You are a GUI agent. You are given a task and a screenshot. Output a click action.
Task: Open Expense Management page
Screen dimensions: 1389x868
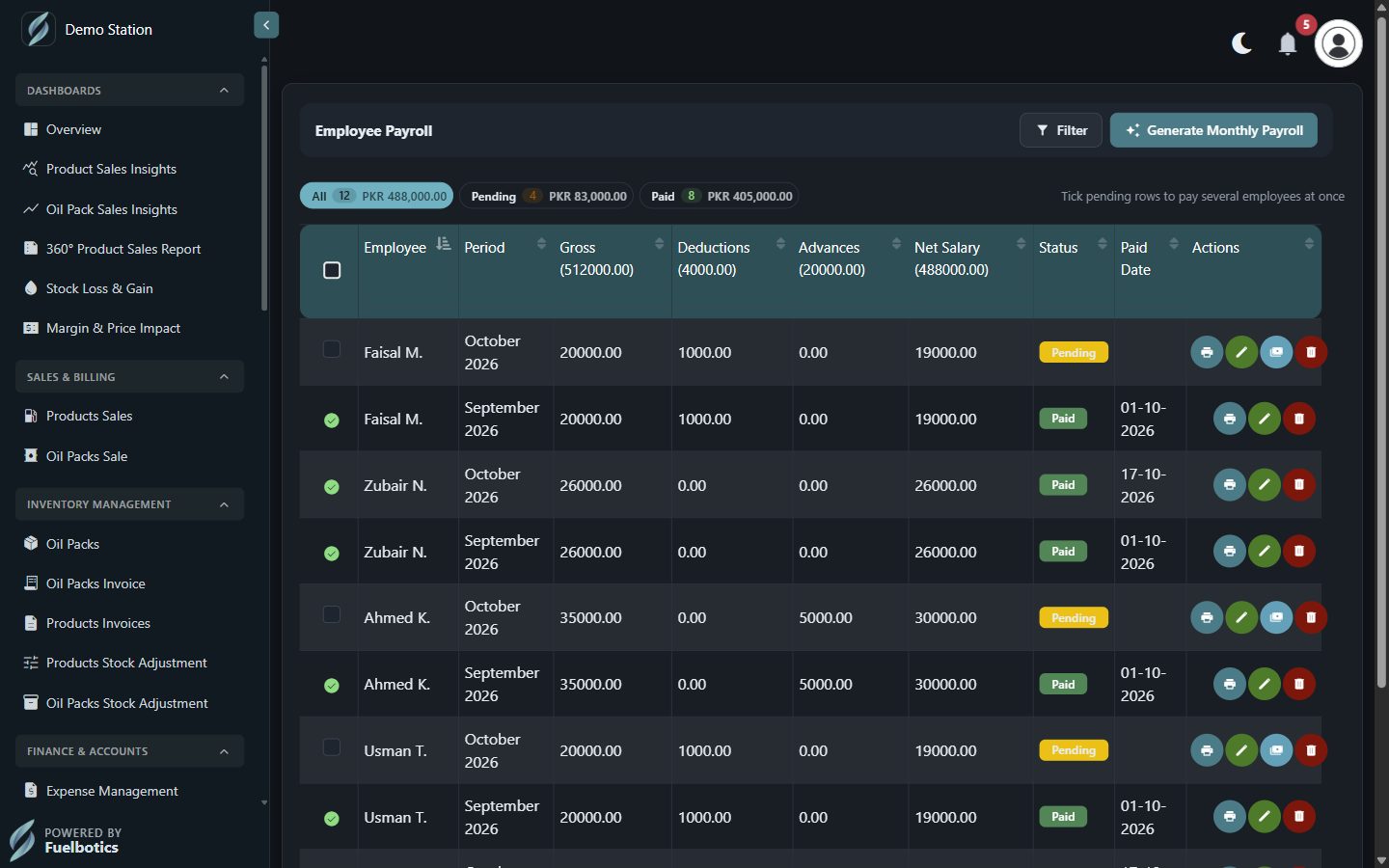point(112,791)
